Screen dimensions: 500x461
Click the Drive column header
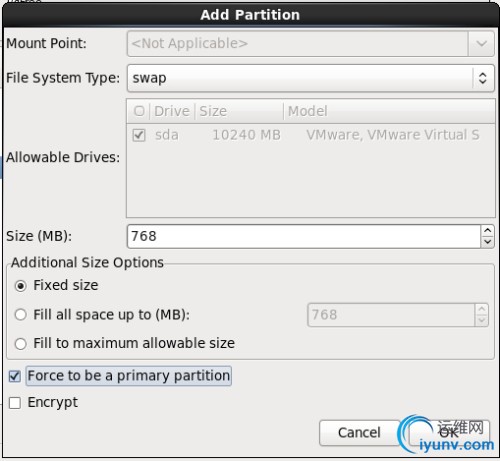pos(172,111)
